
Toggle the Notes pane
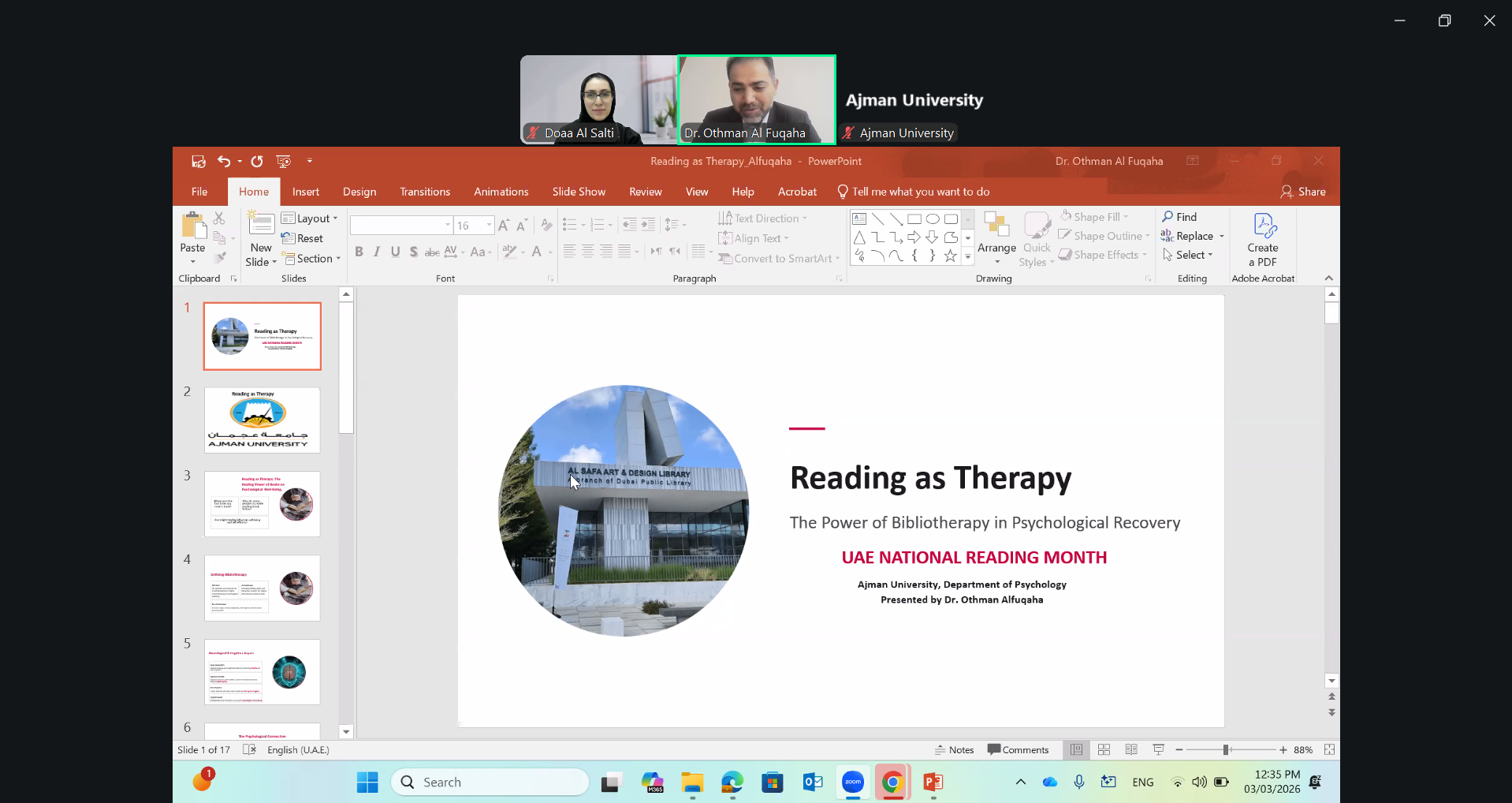pos(955,749)
